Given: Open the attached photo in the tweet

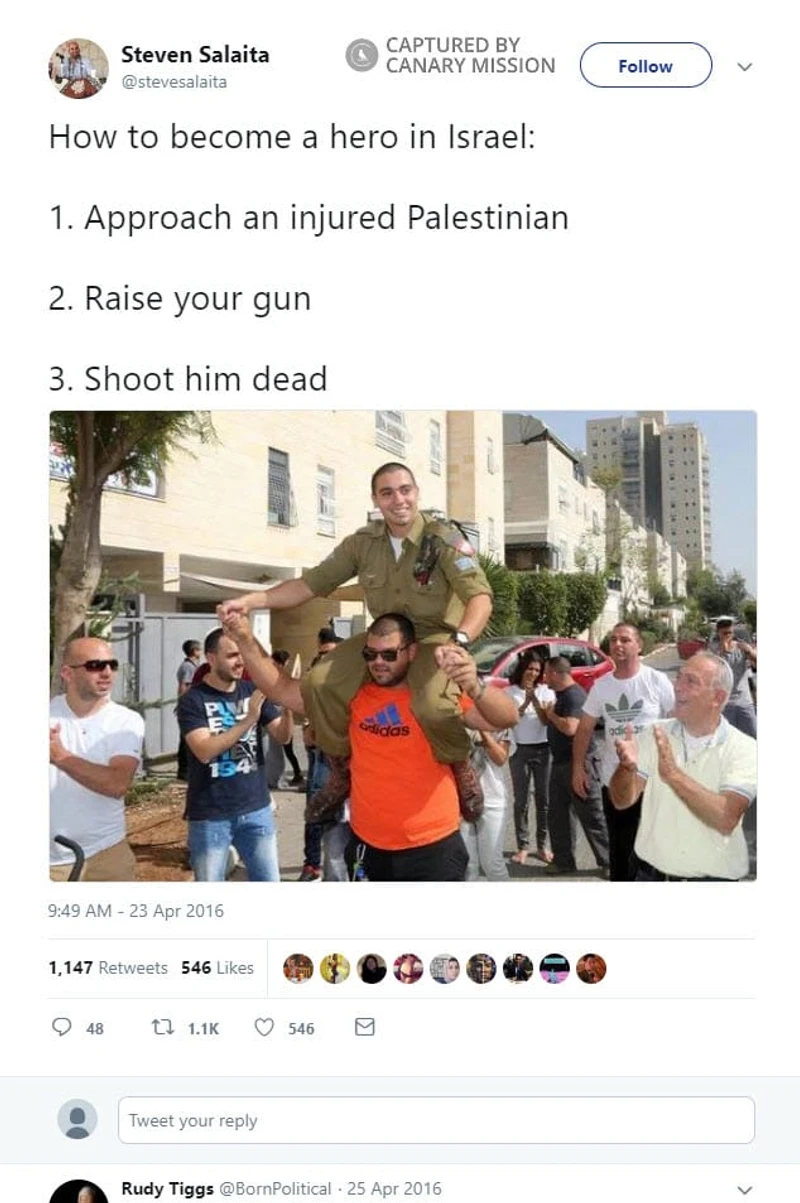Looking at the screenshot, I should (403, 645).
